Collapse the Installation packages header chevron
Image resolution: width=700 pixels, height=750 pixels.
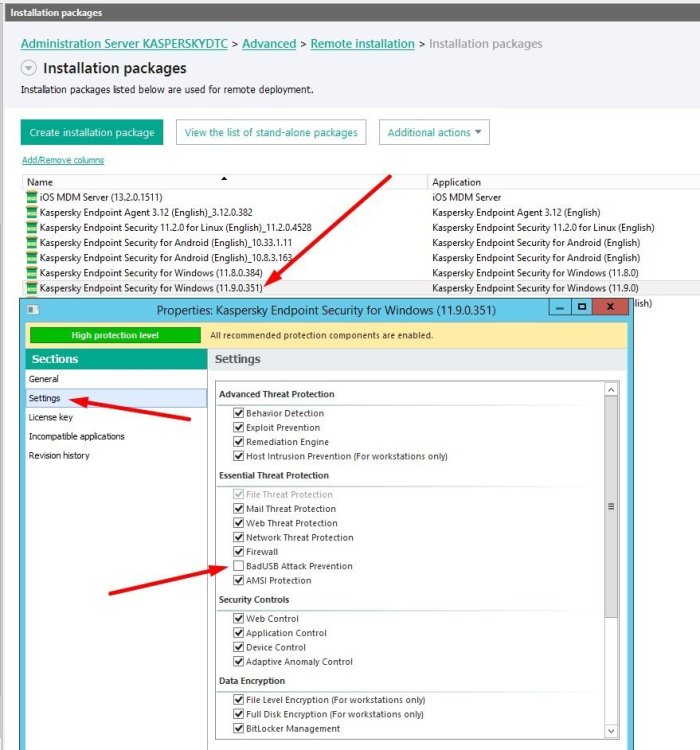tap(29, 68)
